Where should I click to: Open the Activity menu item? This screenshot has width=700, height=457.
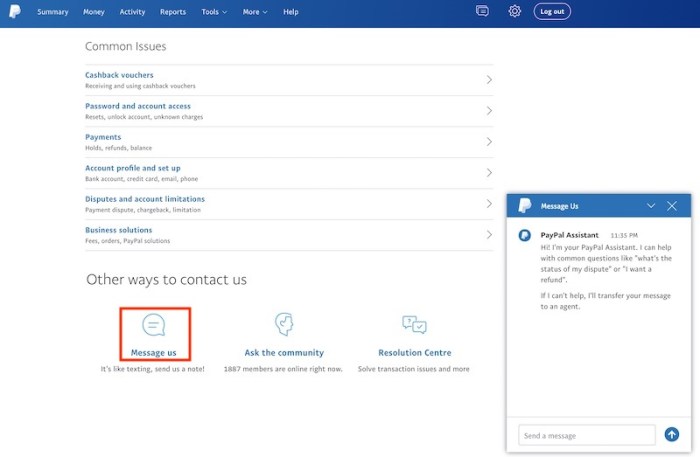(132, 12)
